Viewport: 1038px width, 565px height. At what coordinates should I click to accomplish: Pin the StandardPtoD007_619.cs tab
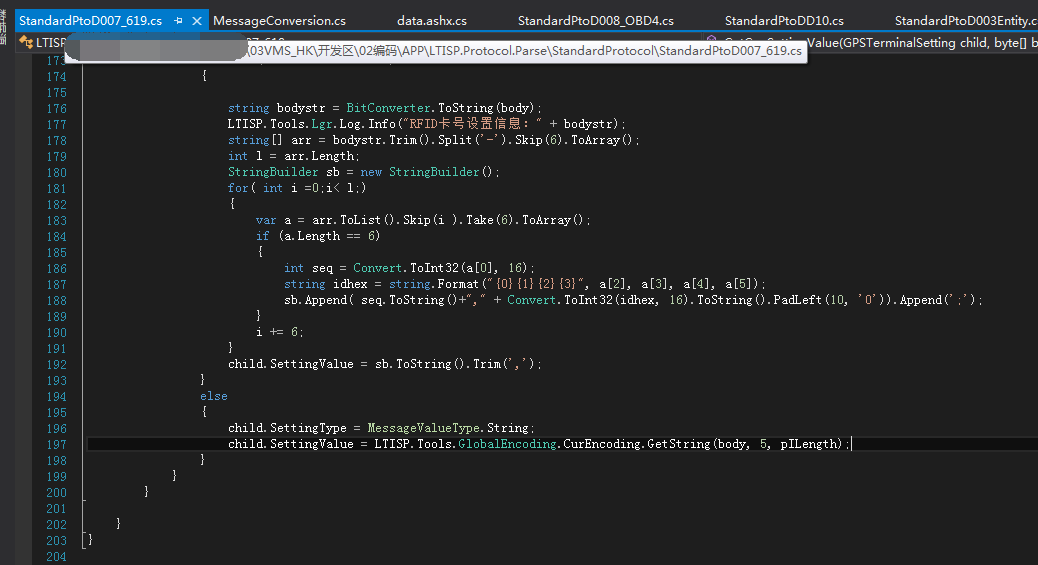(178, 20)
